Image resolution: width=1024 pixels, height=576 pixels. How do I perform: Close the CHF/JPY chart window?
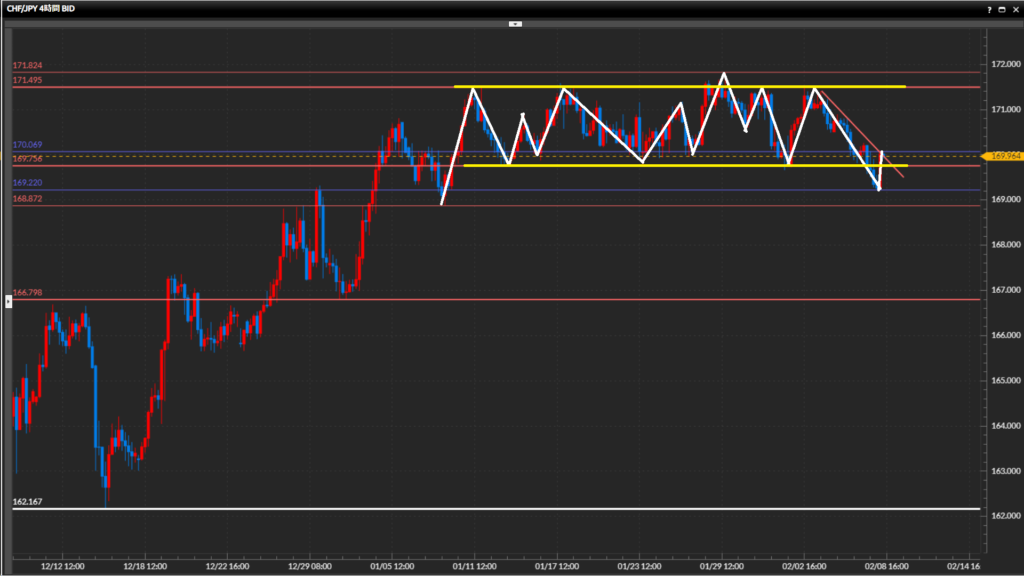pos(1015,8)
